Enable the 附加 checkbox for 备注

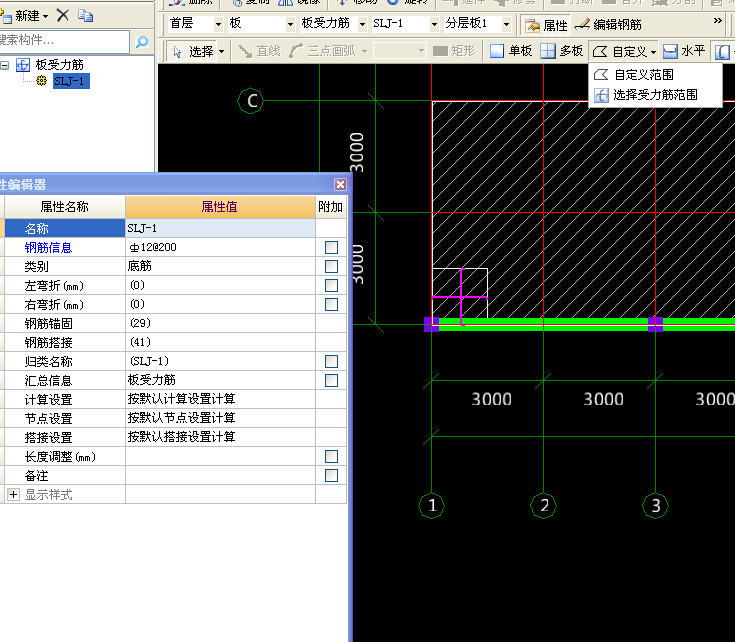click(331, 476)
